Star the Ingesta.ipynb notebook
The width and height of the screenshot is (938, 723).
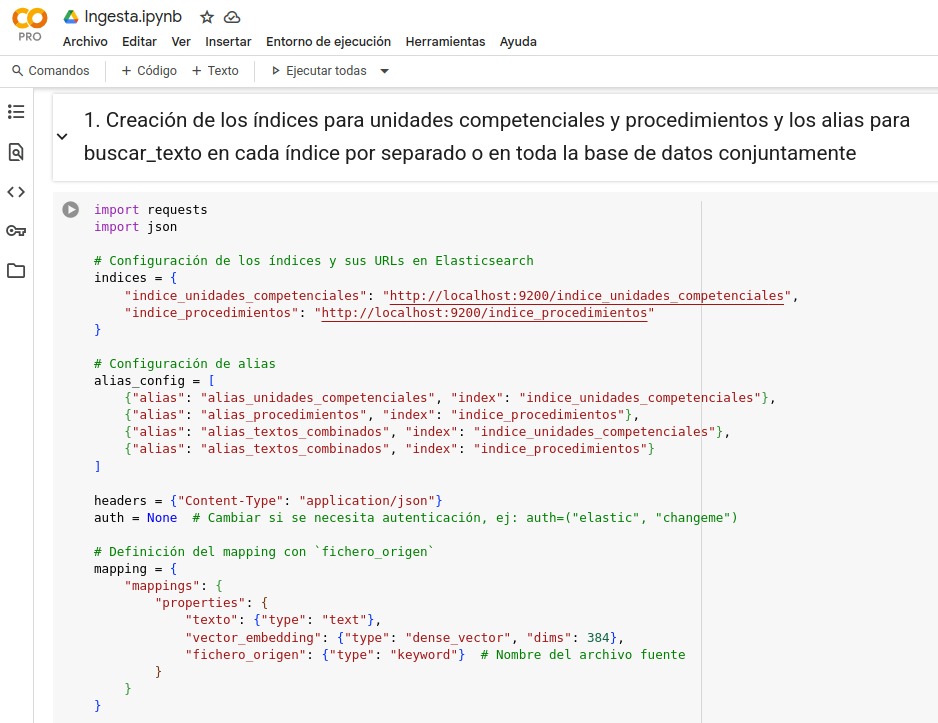point(207,17)
